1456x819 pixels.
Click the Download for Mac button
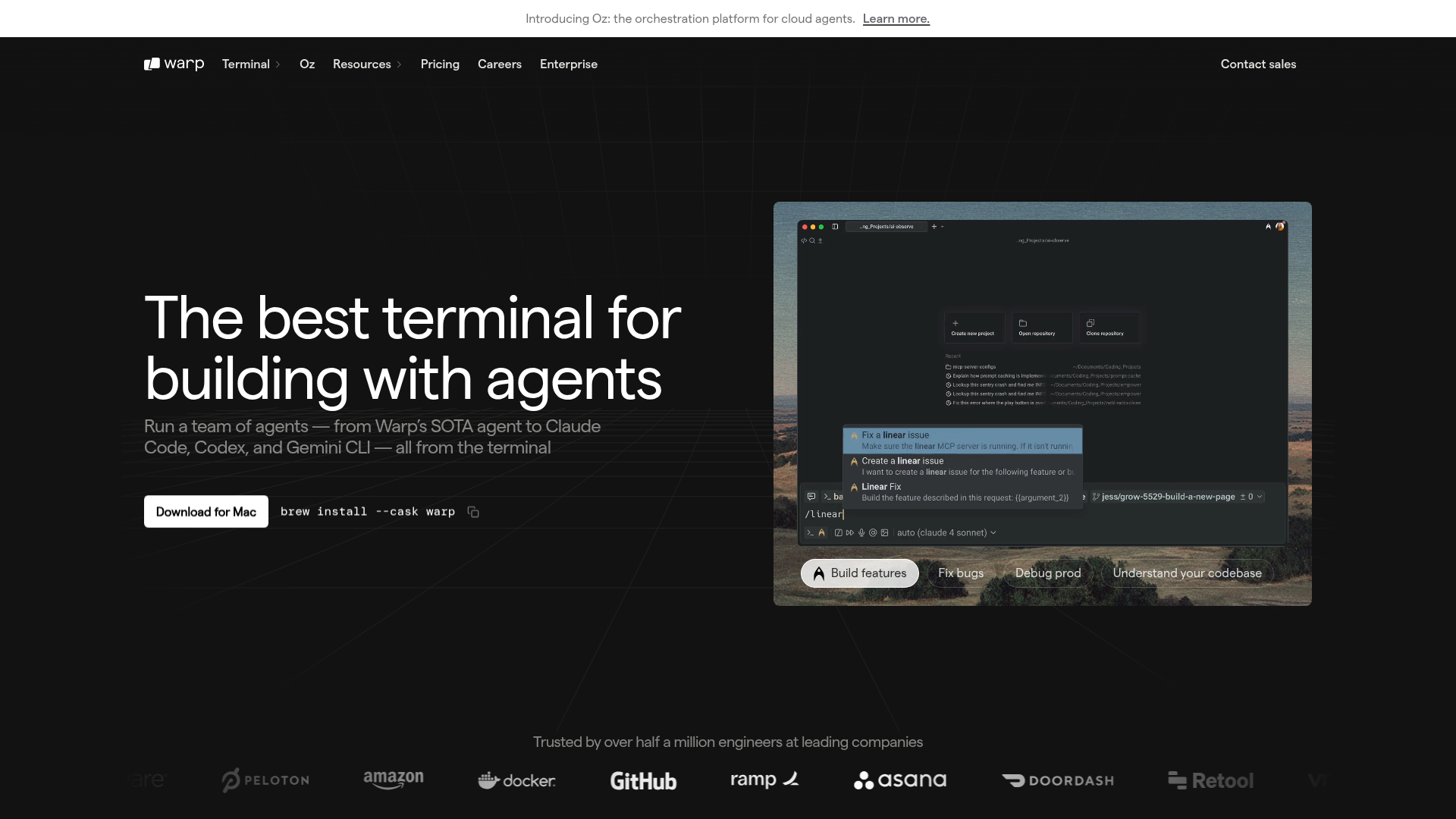206,512
